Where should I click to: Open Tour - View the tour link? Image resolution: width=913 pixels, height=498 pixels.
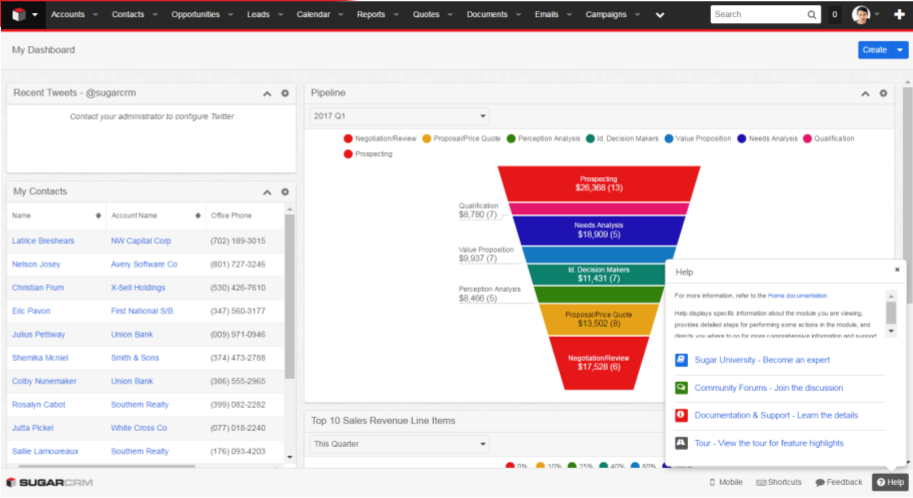tap(769, 443)
